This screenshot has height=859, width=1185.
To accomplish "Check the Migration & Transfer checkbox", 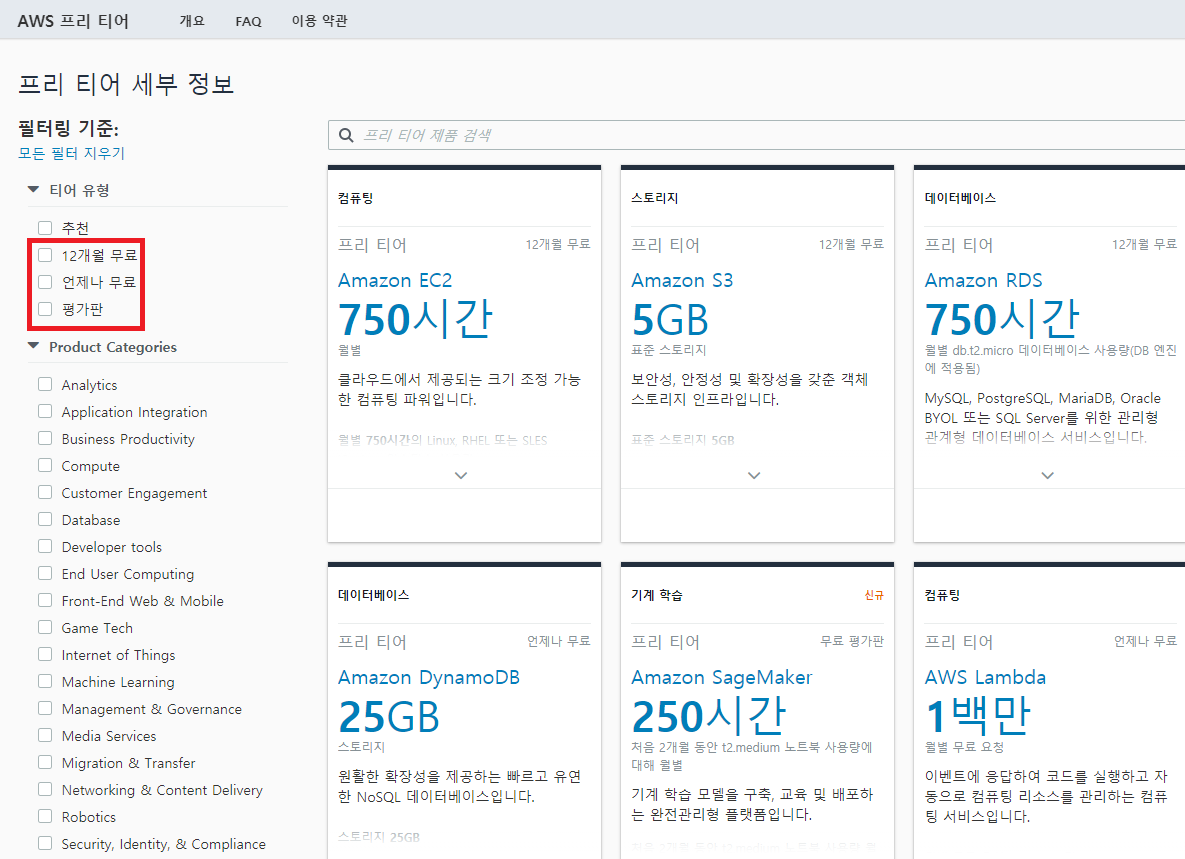I will click(x=45, y=762).
